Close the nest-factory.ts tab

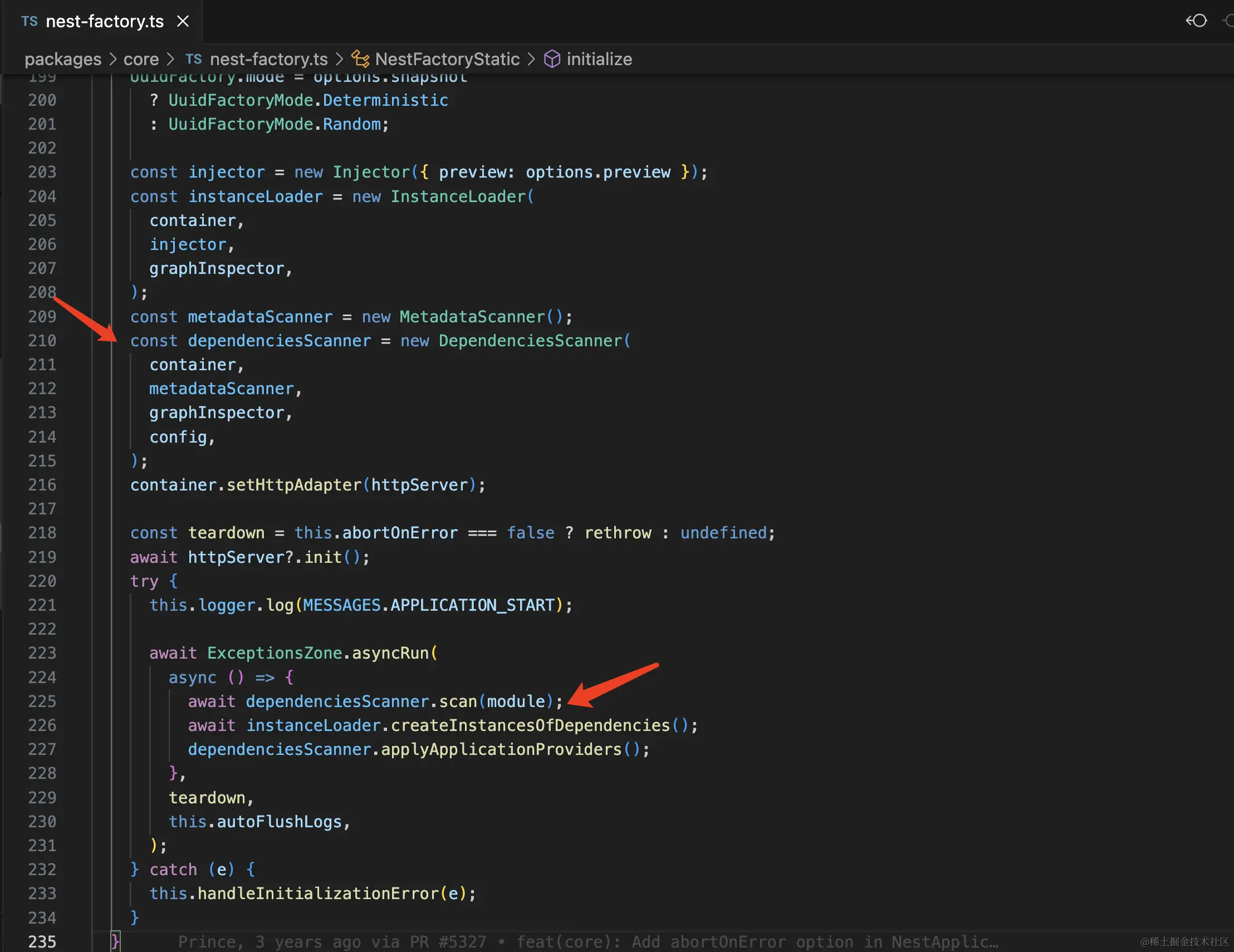183,22
